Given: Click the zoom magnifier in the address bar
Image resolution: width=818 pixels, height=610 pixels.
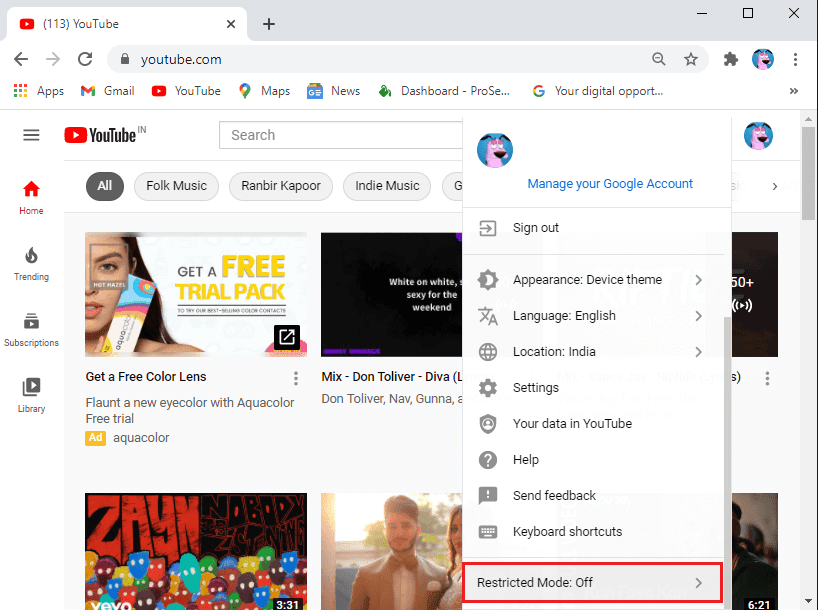Looking at the screenshot, I should pos(659,59).
